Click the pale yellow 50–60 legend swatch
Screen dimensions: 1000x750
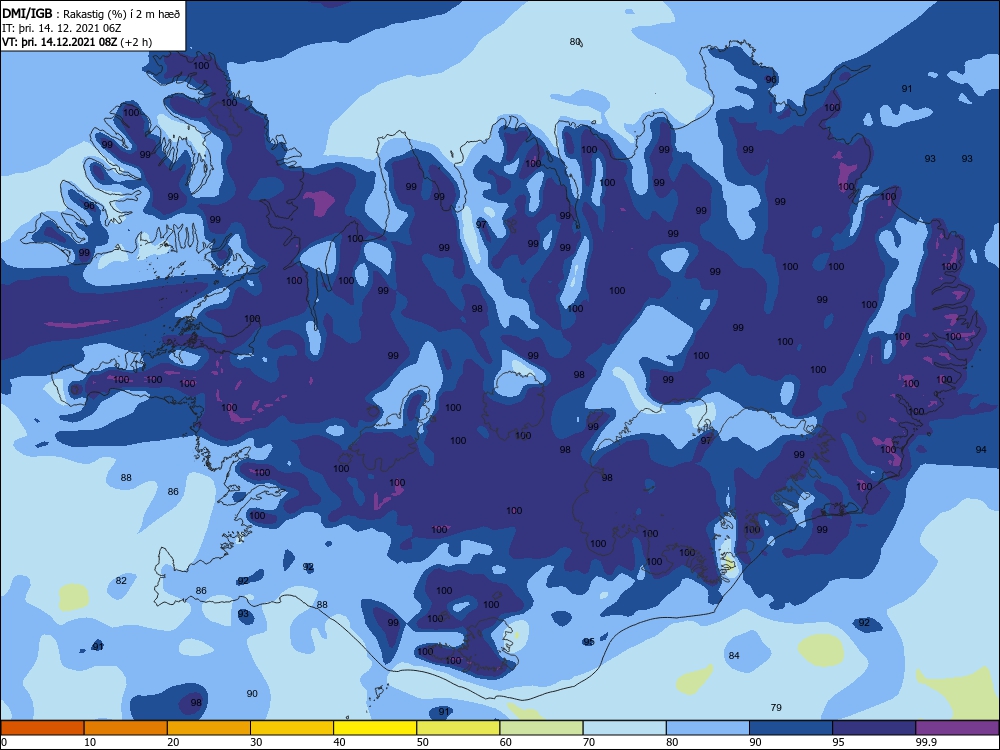pyautogui.click(x=458, y=728)
